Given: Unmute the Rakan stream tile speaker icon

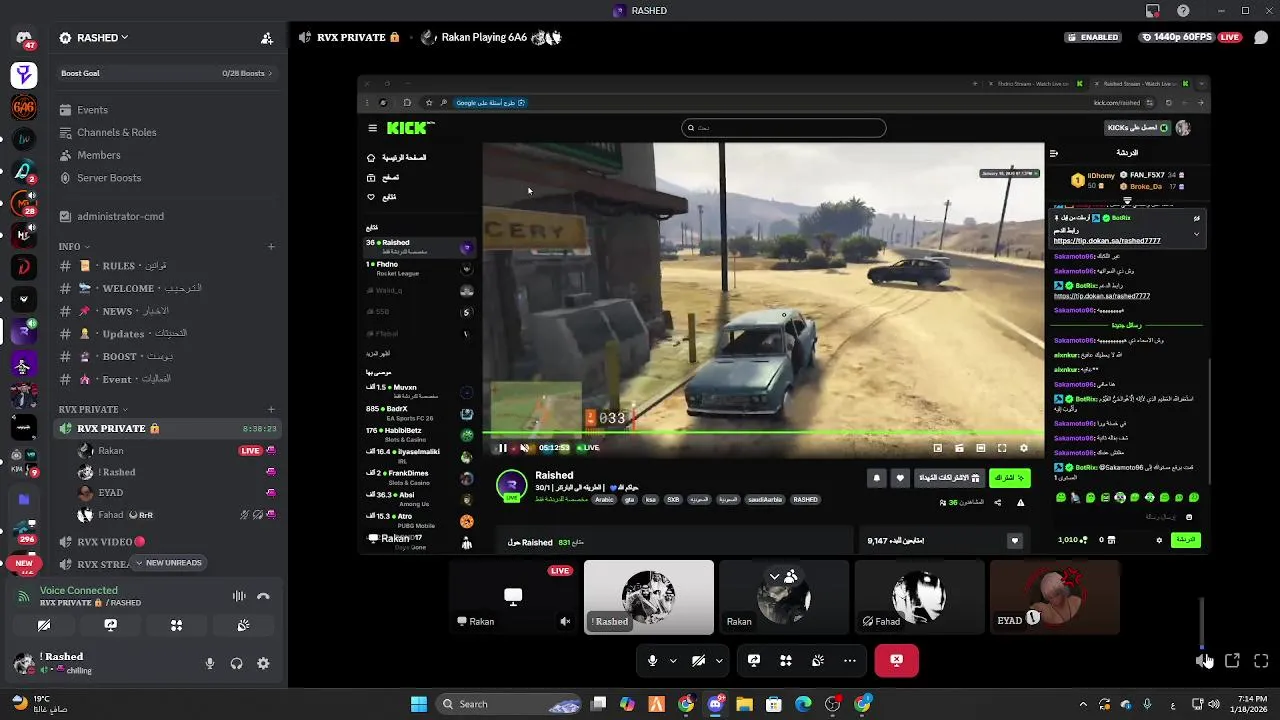Looking at the screenshot, I should pyautogui.click(x=565, y=621).
